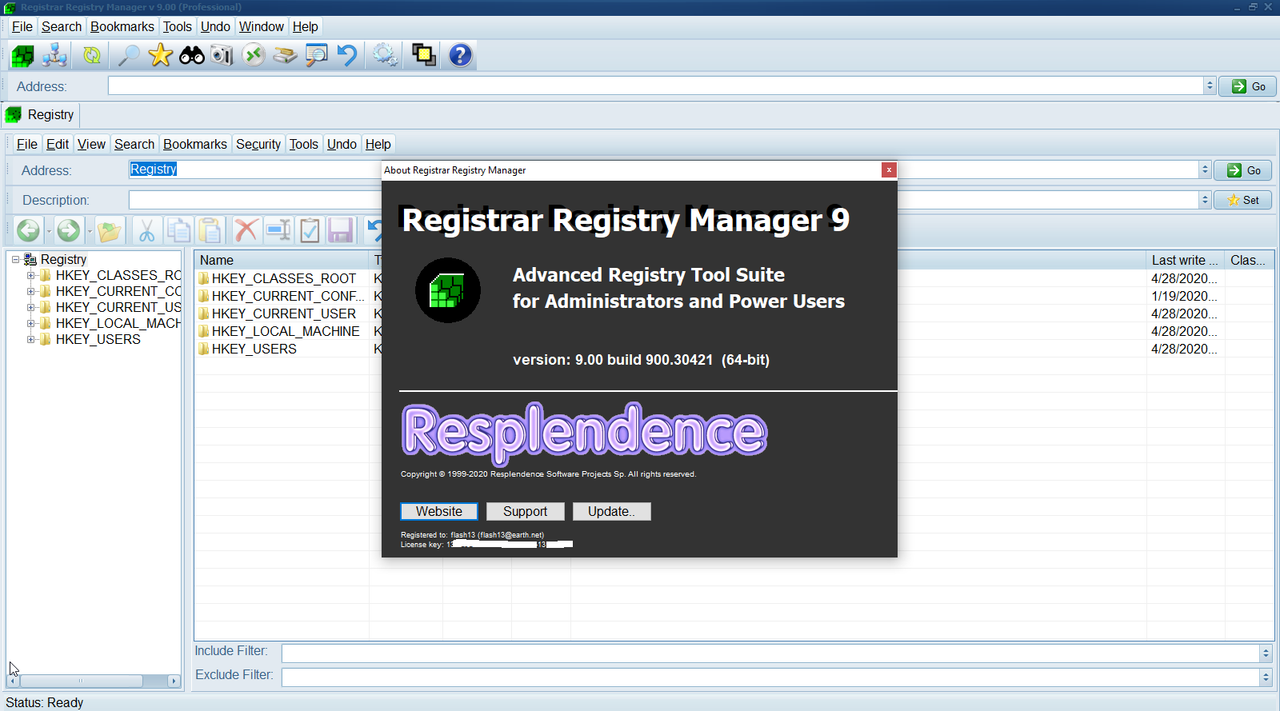1280x711 pixels.
Task: Click the Rename text-cursor icon
Action: (x=278, y=231)
